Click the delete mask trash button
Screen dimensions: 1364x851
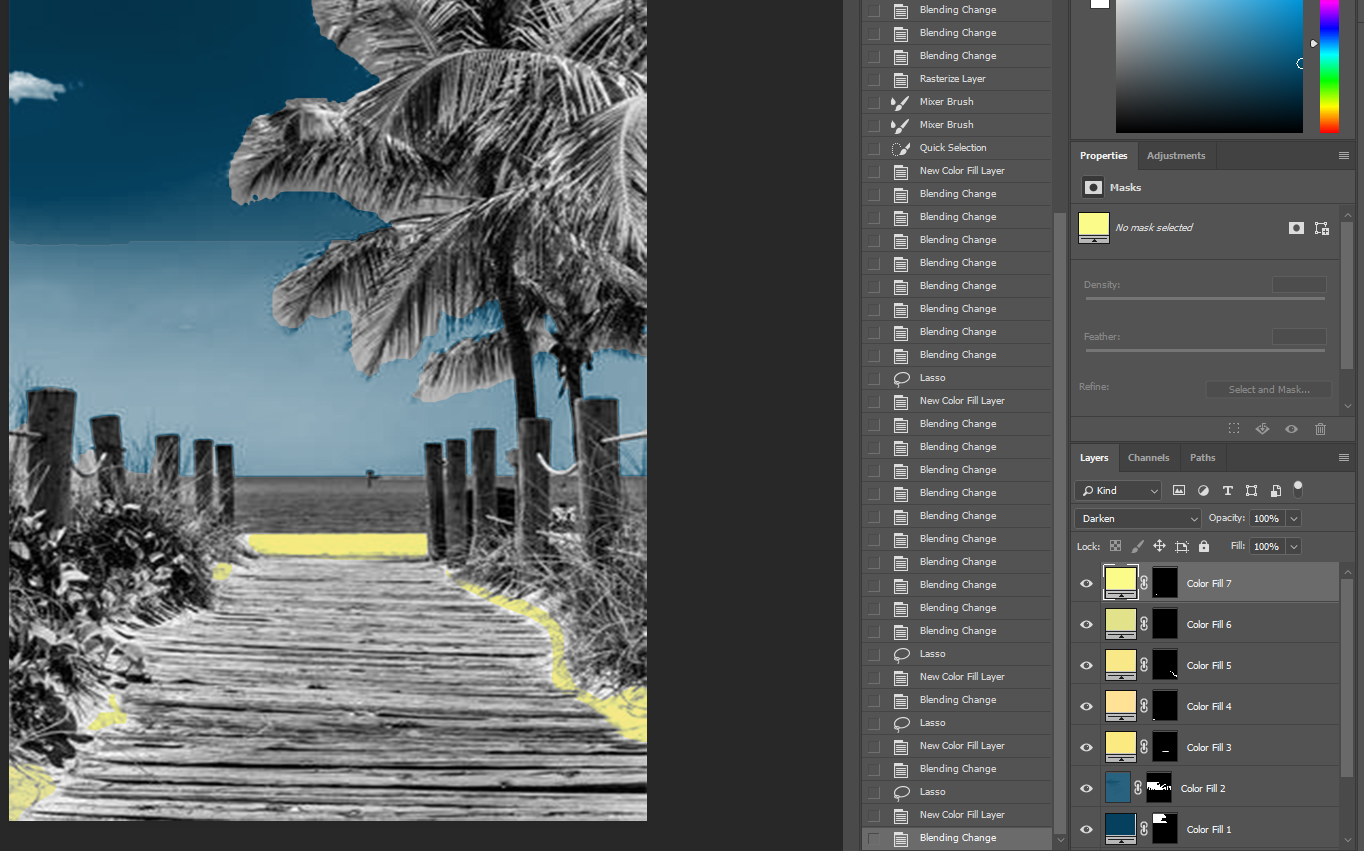1320,428
